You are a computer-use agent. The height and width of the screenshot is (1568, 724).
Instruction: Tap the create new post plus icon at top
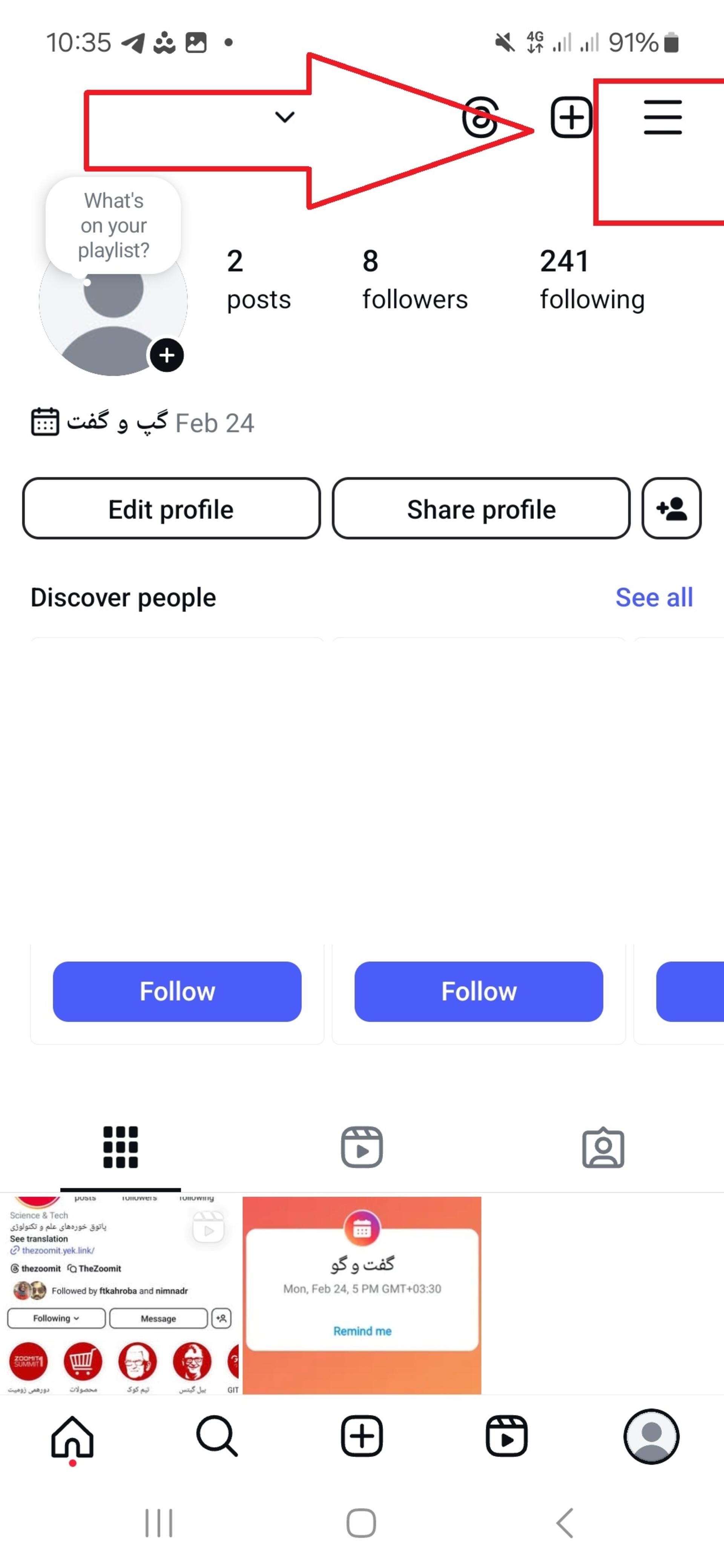click(571, 117)
